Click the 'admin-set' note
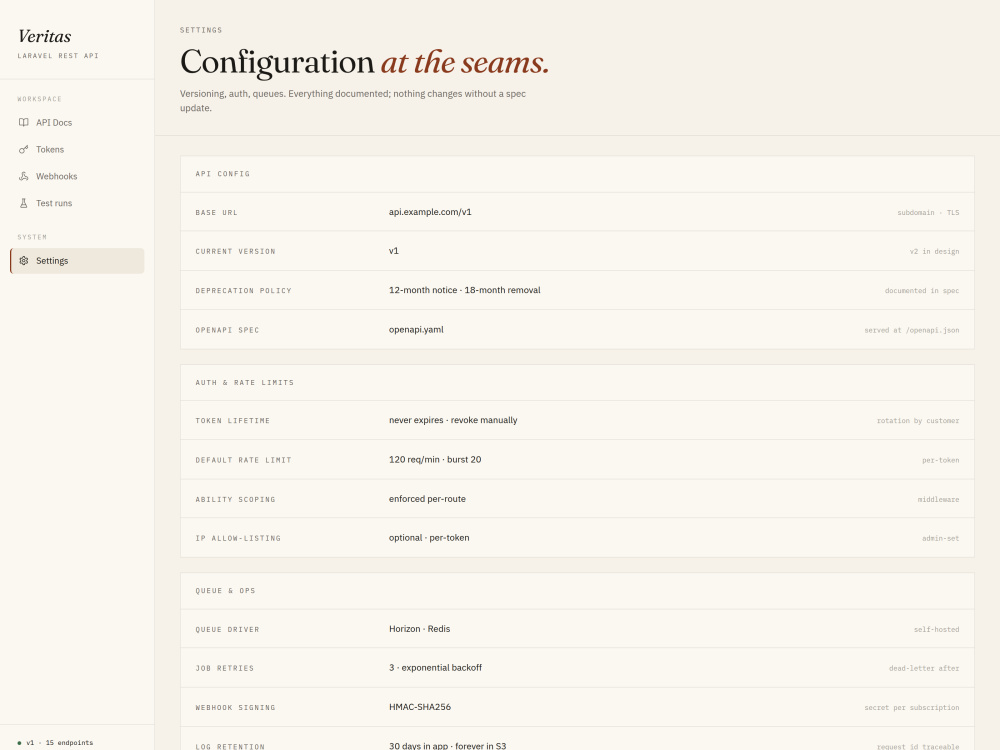1000x750 pixels. [x=941, y=538]
